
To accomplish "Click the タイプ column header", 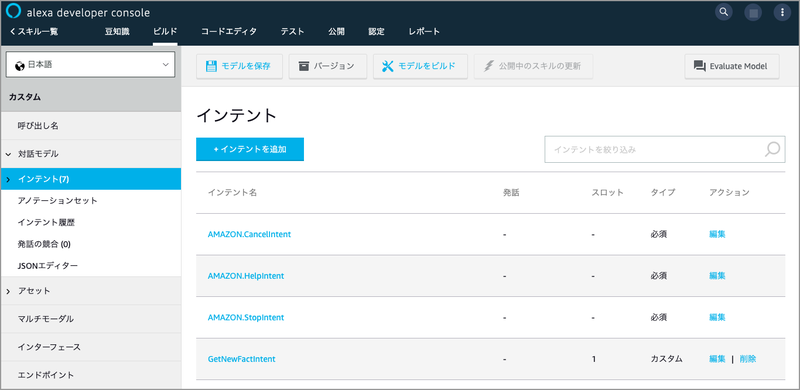I will (663, 192).
